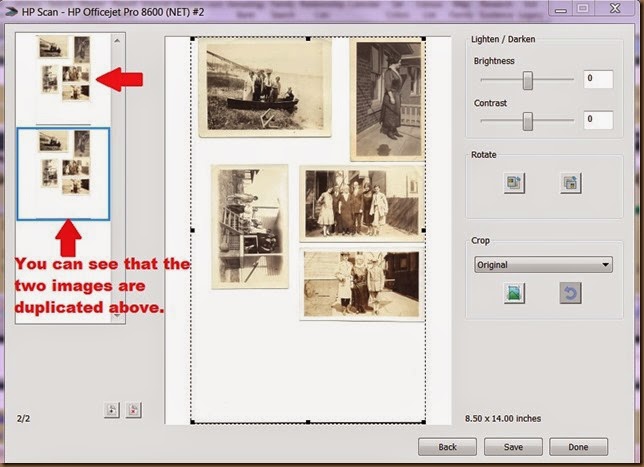Image resolution: width=644 pixels, height=467 pixels.
Task: Click the HP Scan icon in the title bar
Action: pyautogui.click(x=11, y=12)
